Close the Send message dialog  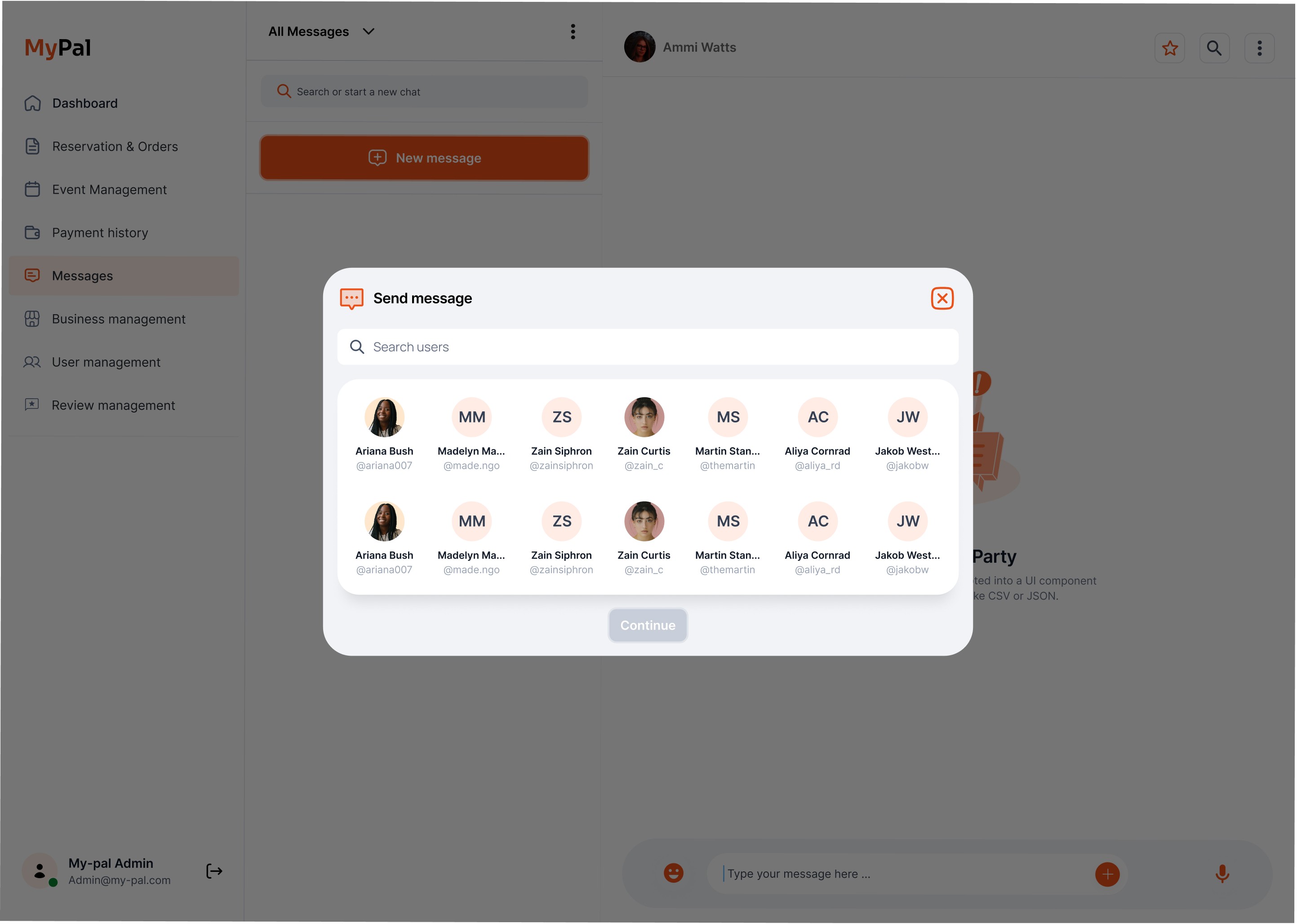[942, 298]
